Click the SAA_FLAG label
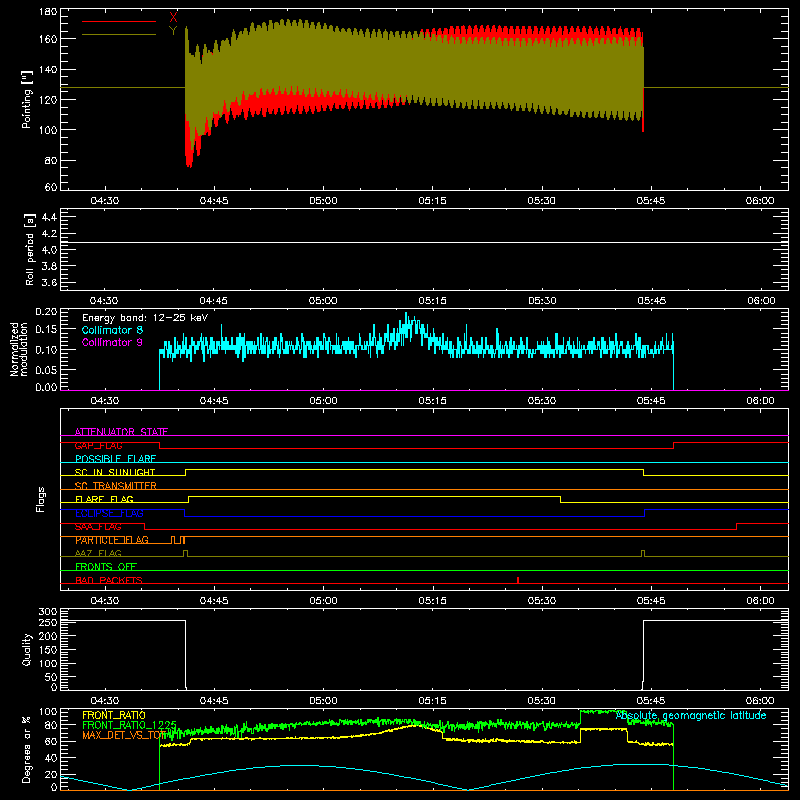This screenshot has height=800, width=800. coord(98,527)
